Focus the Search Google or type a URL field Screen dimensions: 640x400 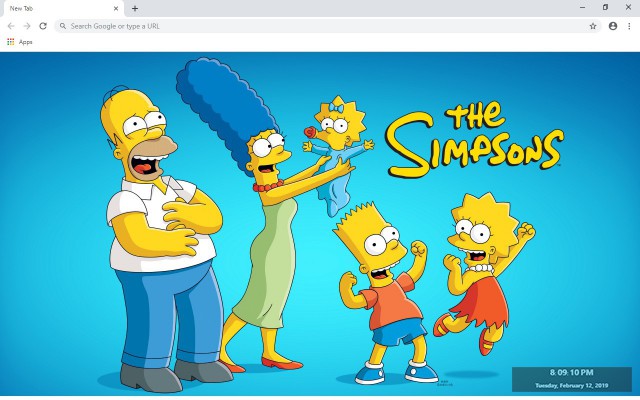(x=328, y=26)
